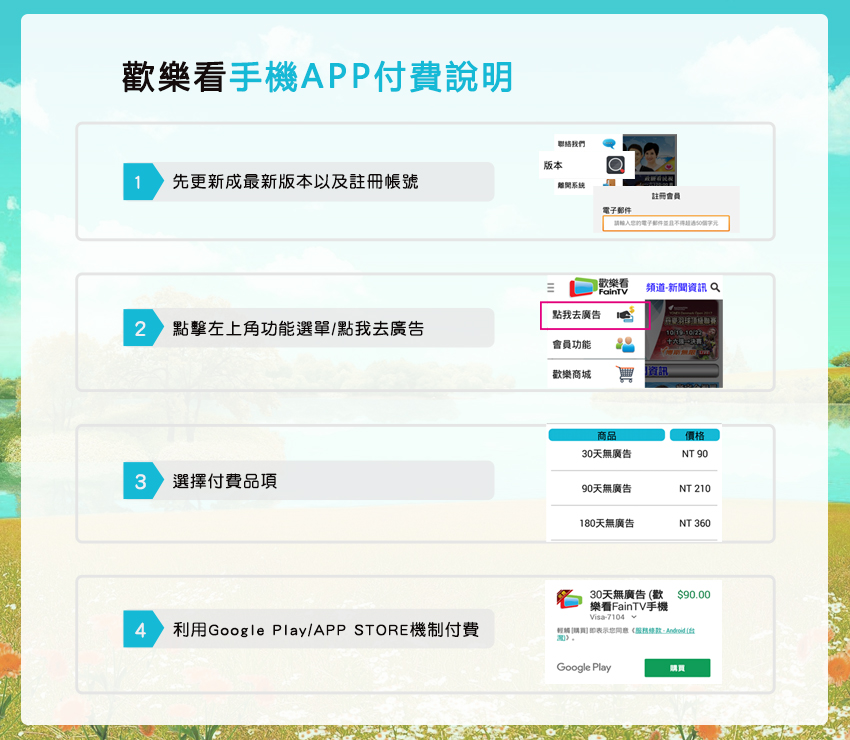Image resolution: width=850 pixels, height=740 pixels.
Task: Click the version icon next to 版本
Action: pyautogui.click(x=615, y=164)
